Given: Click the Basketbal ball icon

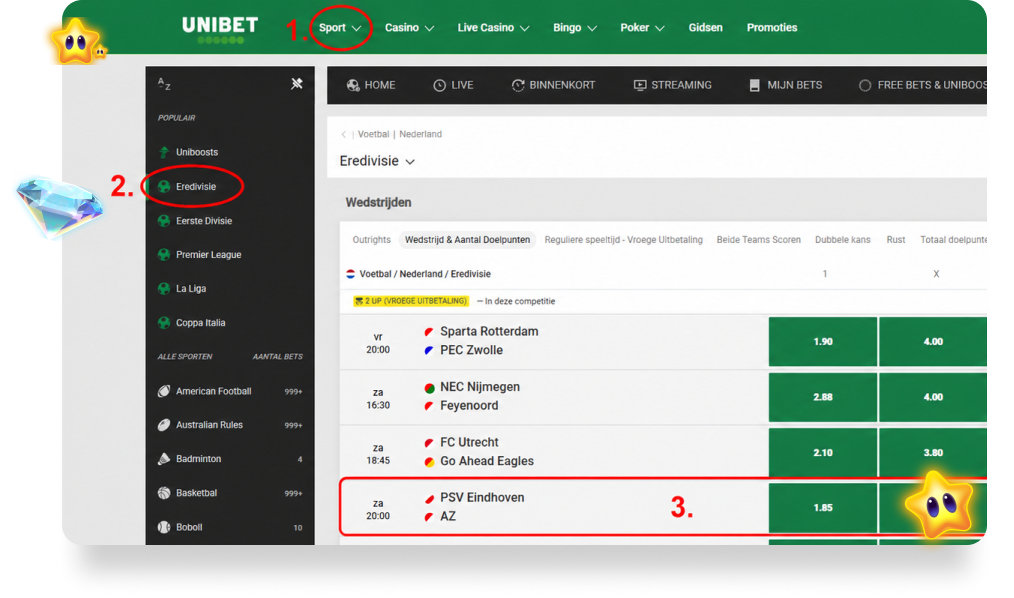Looking at the screenshot, I should (164, 493).
